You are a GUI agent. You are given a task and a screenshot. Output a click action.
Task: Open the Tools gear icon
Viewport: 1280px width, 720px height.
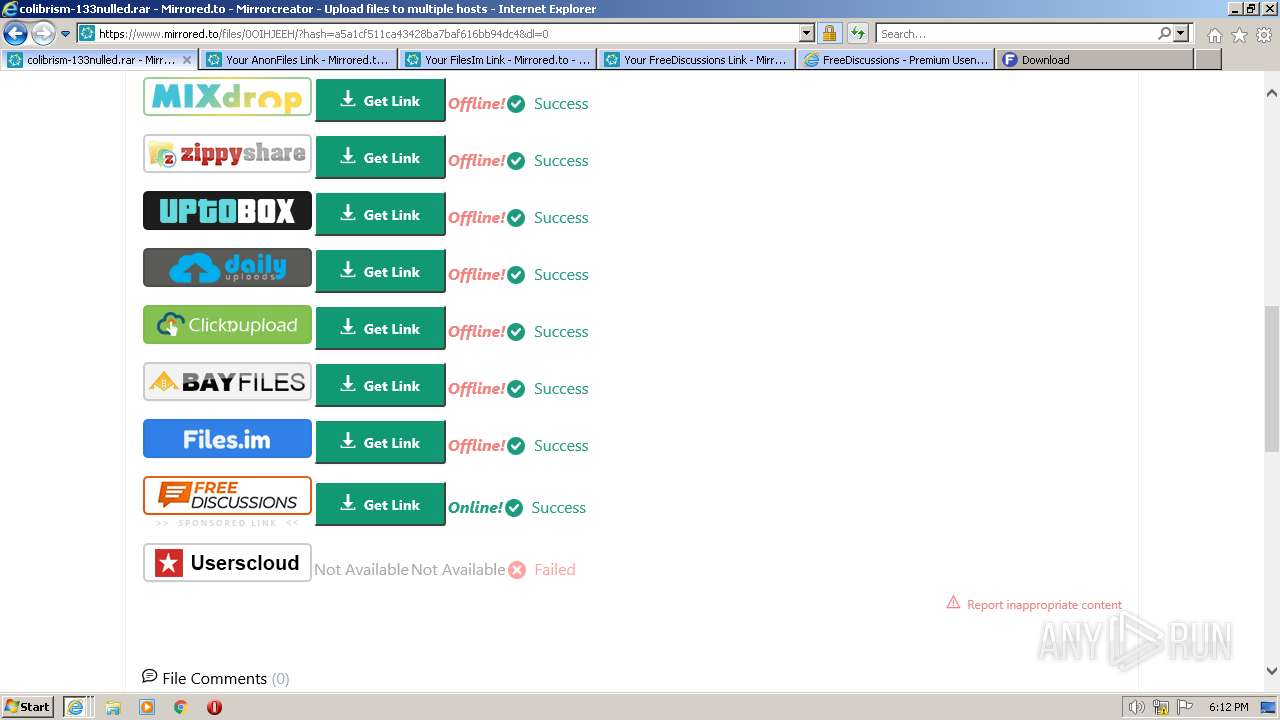coord(1264,35)
